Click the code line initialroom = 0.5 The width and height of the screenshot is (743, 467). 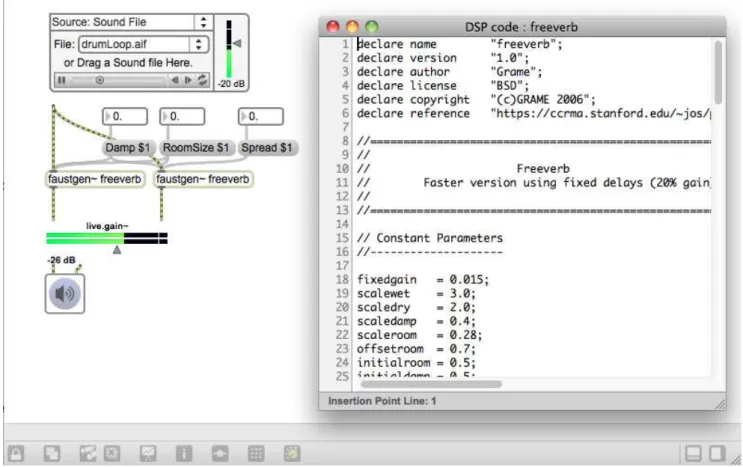416,362
